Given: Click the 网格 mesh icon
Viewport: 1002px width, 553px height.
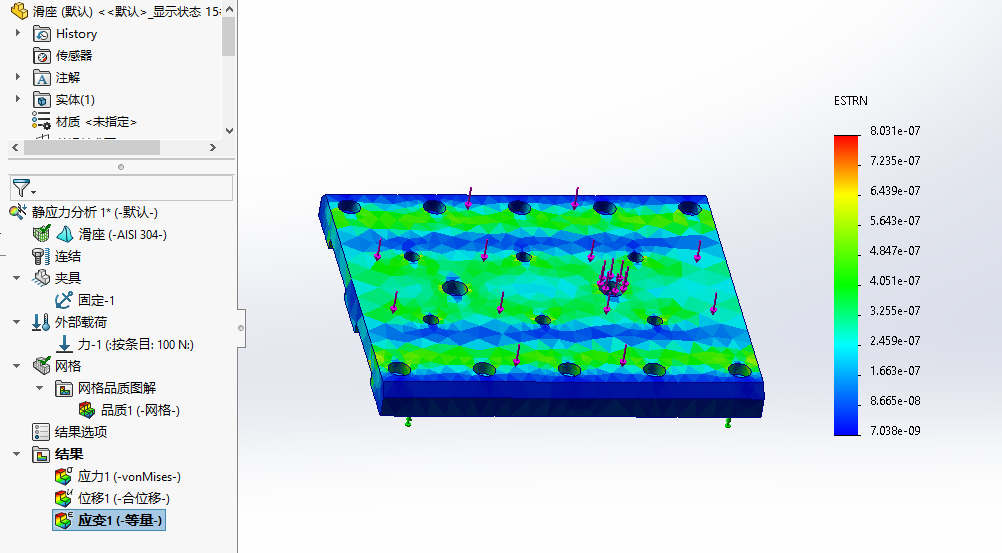Looking at the screenshot, I should [42, 366].
